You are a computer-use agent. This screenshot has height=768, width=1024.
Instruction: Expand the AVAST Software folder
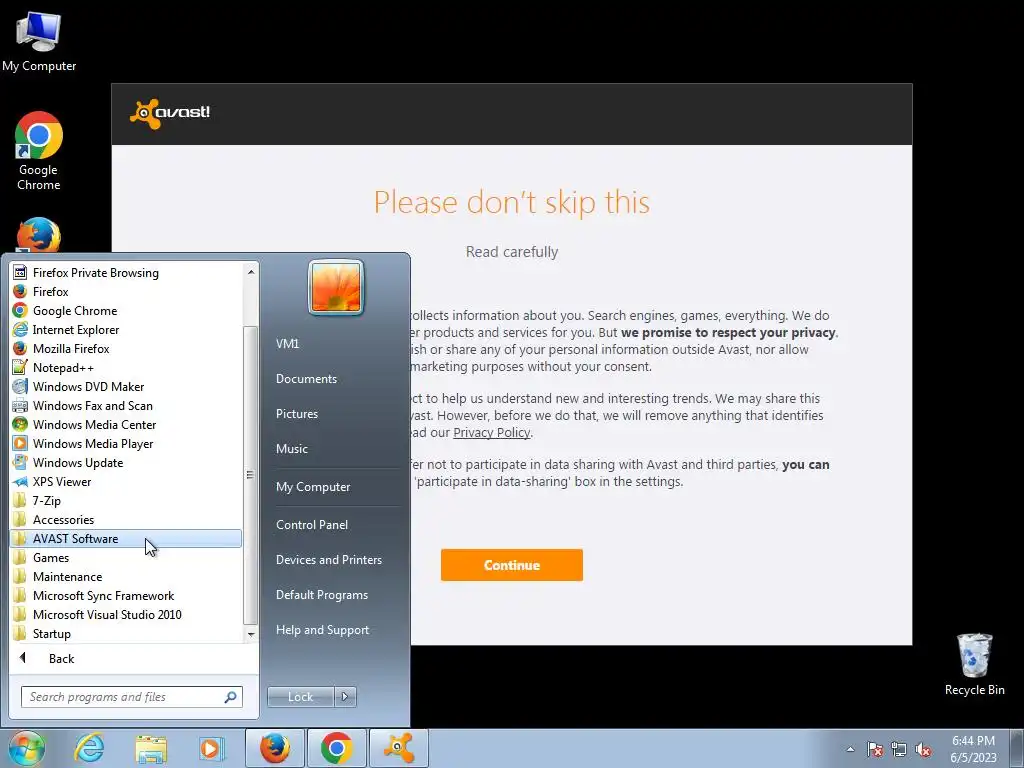[x=126, y=538]
